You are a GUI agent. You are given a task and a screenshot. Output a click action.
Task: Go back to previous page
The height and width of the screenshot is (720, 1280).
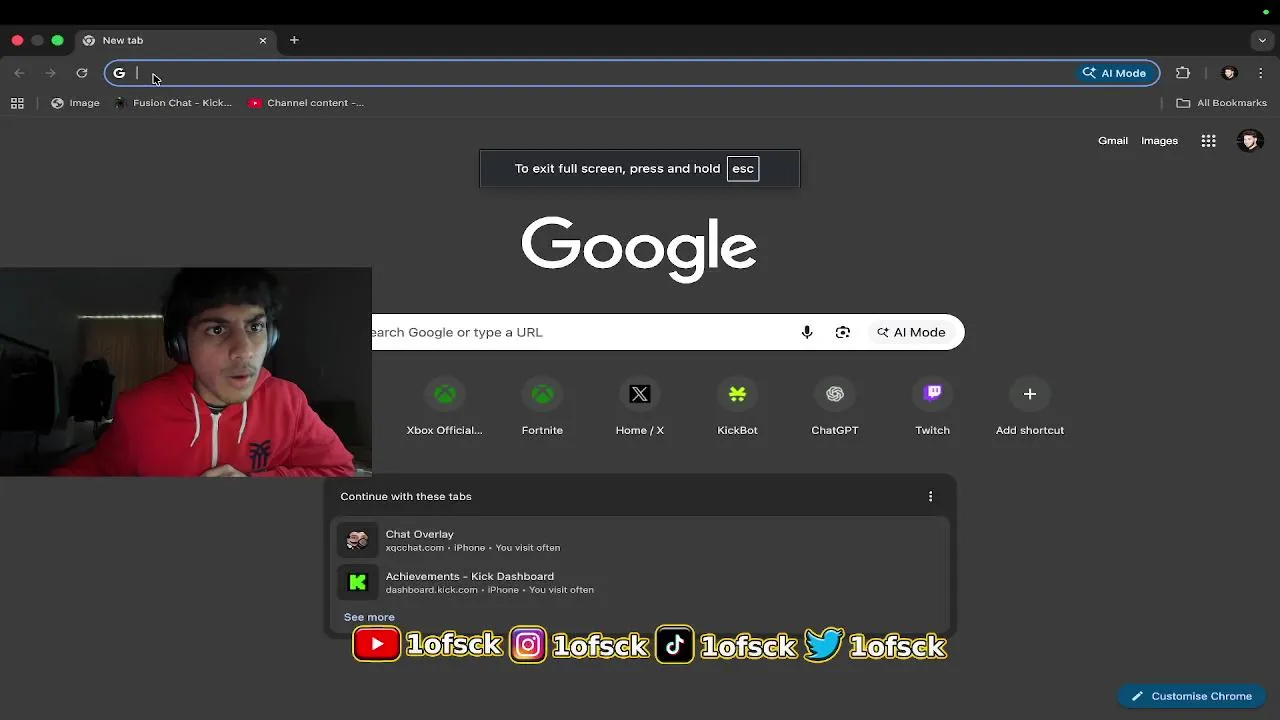click(20, 73)
